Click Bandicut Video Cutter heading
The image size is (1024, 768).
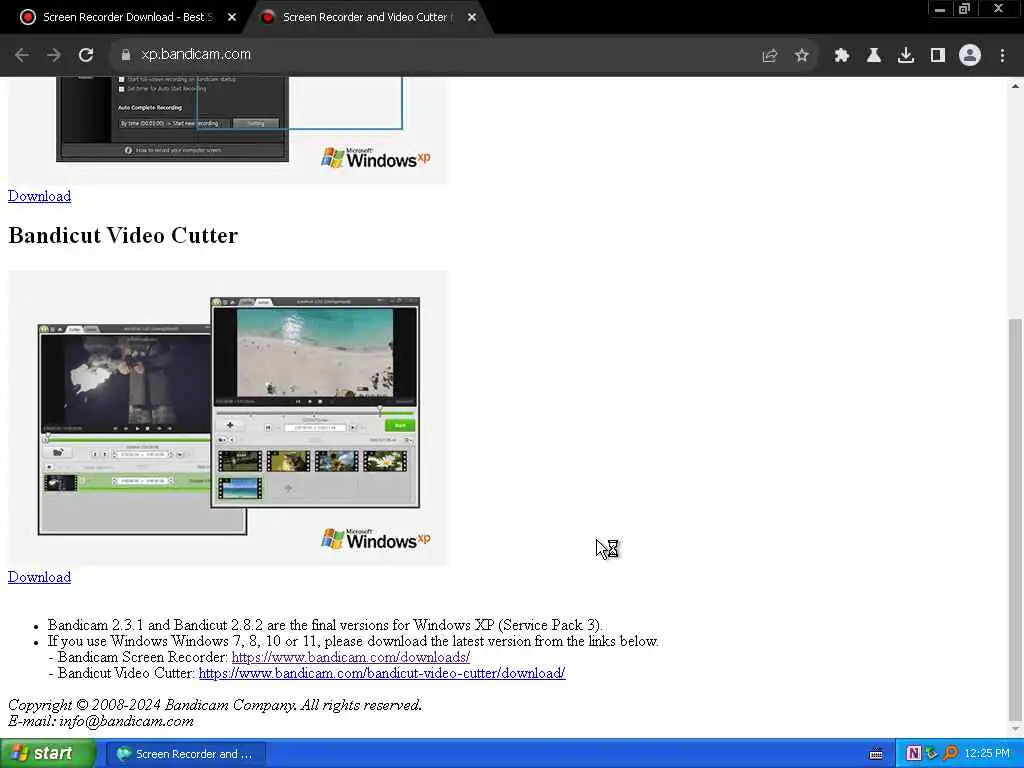pos(123,235)
